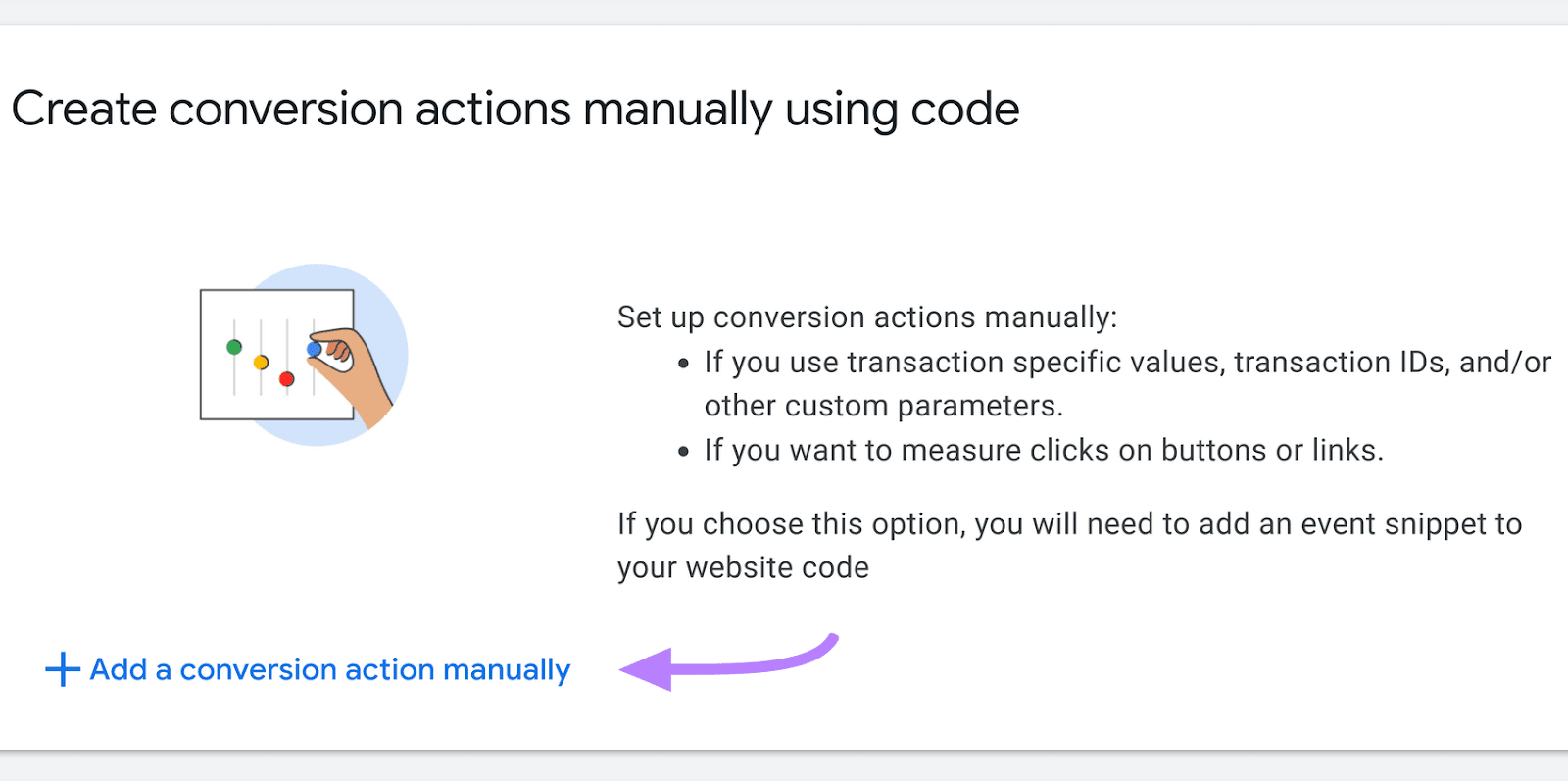Click the first bullet point marker
Viewport: 1568px width, 781px height.
click(684, 363)
